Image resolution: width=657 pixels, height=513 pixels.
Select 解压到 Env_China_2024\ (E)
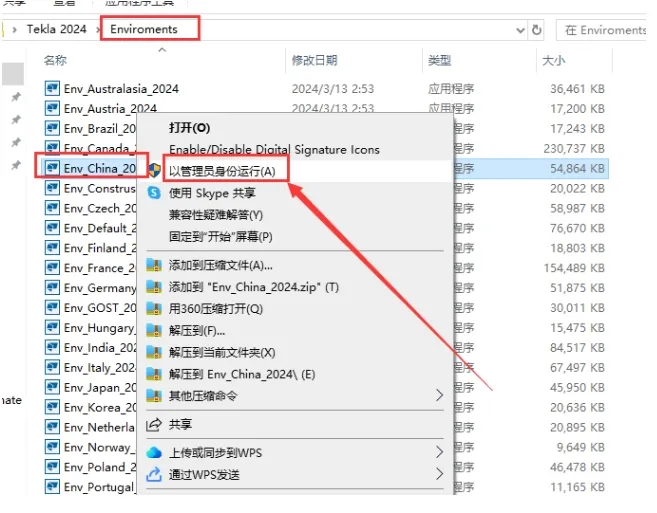(242, 374)
